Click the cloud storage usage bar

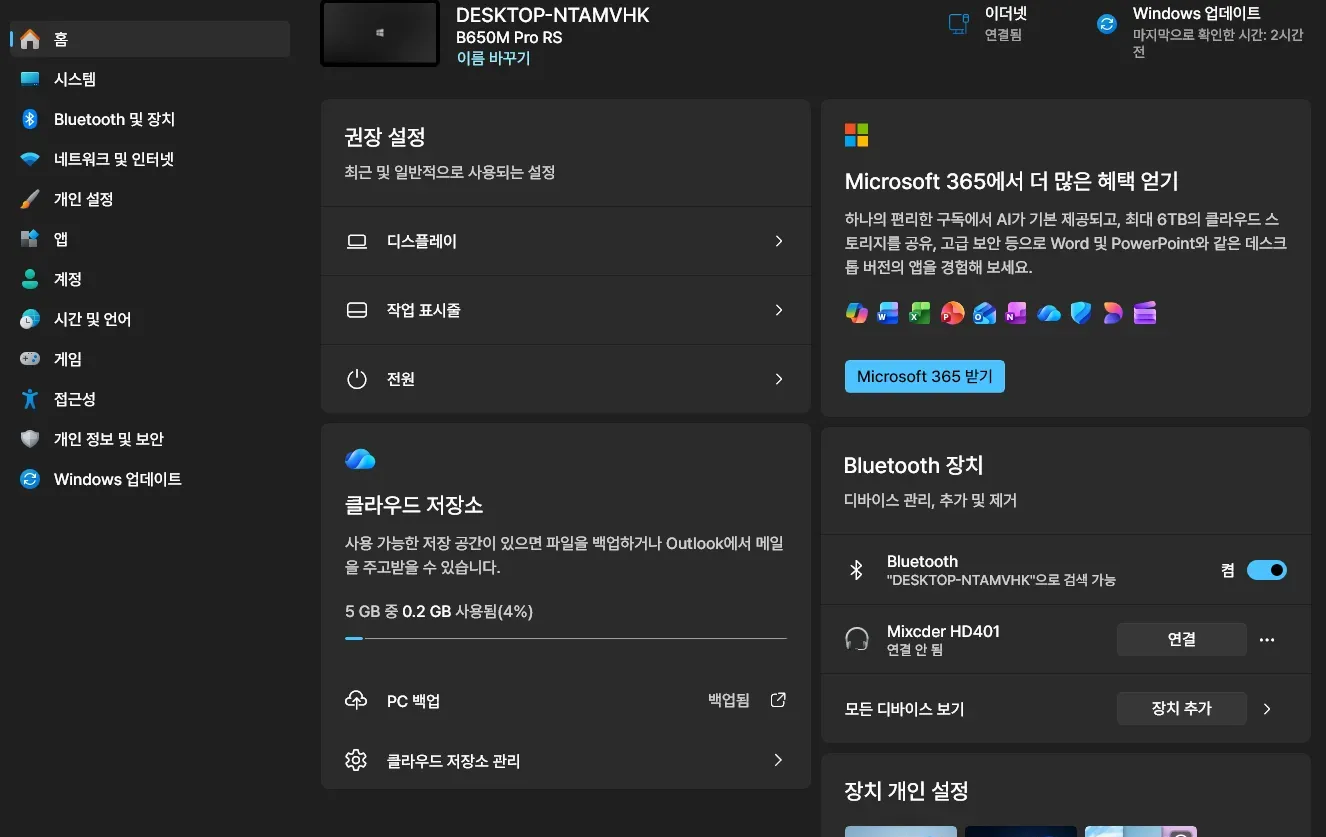point(565,637)
